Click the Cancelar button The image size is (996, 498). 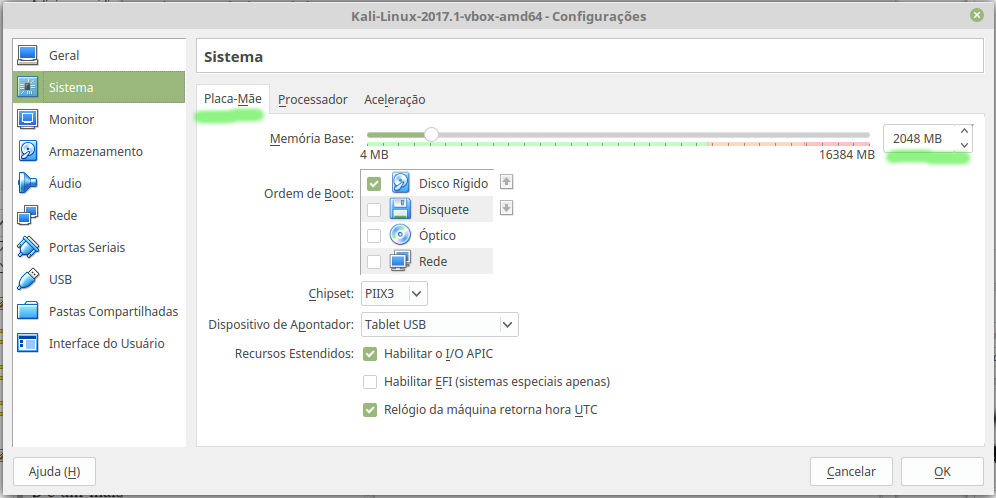[851, 471]
